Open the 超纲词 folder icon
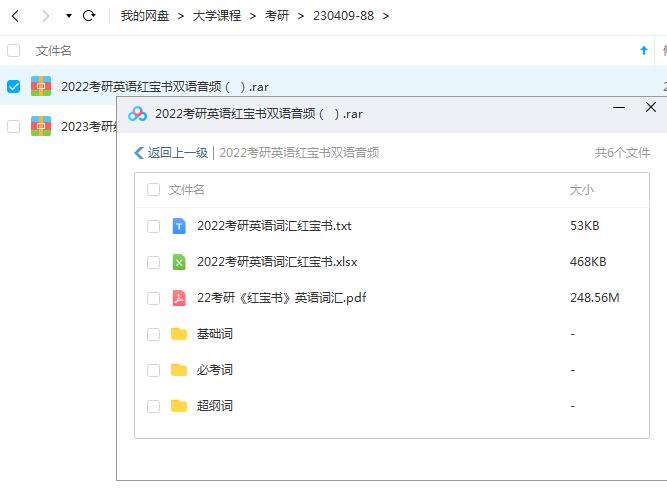 click(179, 406)
